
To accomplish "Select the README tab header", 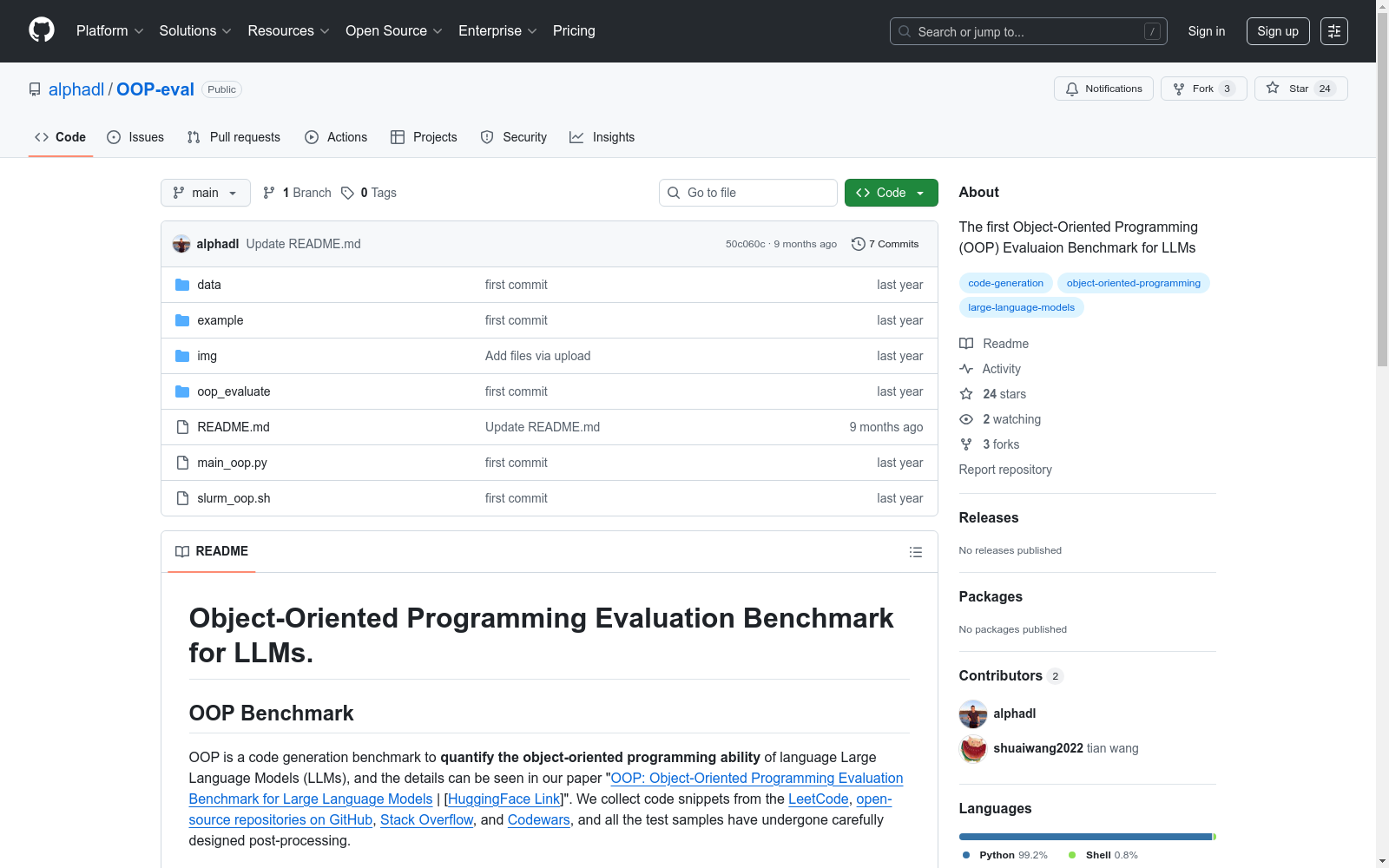I will [x=212, y=551].
